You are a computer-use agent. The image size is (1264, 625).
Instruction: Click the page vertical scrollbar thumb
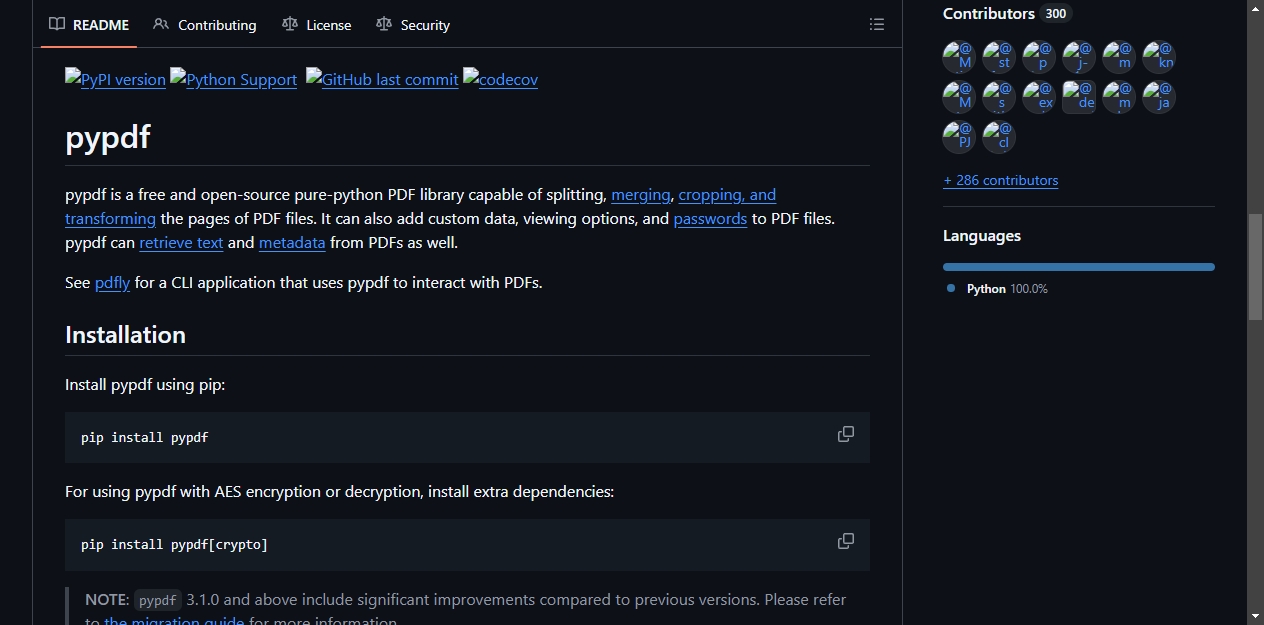tap(1256, 266)
